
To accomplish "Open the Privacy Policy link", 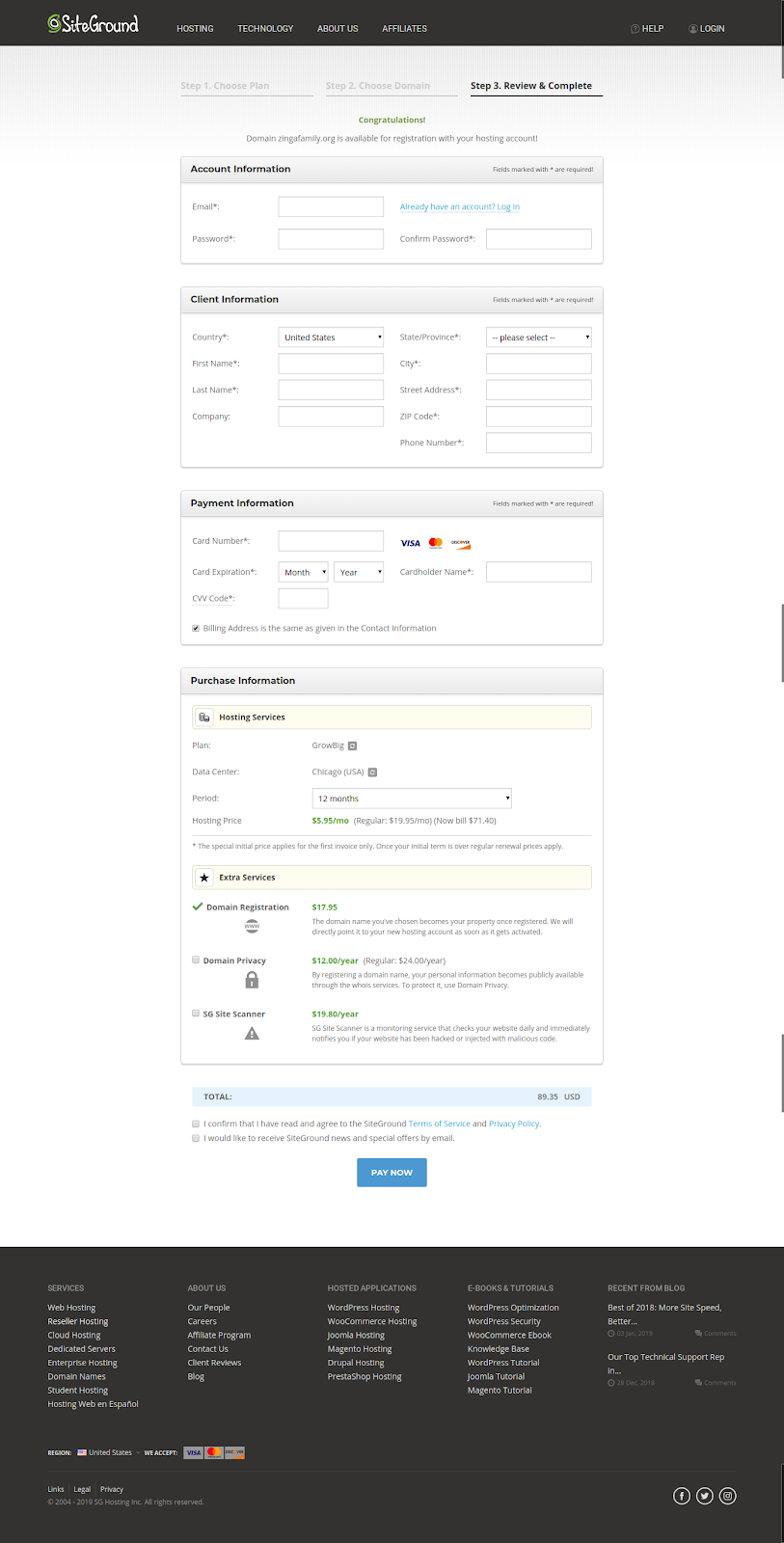I will pyautogui.click(x=514, y=1123).
